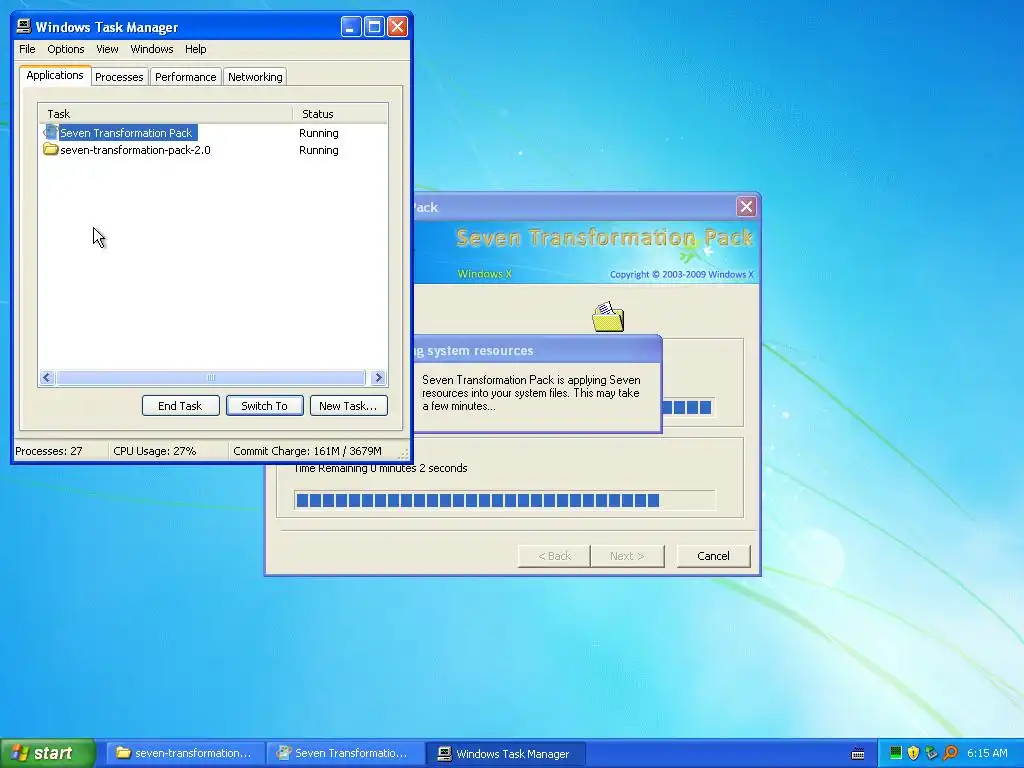Click Cancel in the Seven Transformation Pack installer
The image size is (1024, 768).
[713, 556]
